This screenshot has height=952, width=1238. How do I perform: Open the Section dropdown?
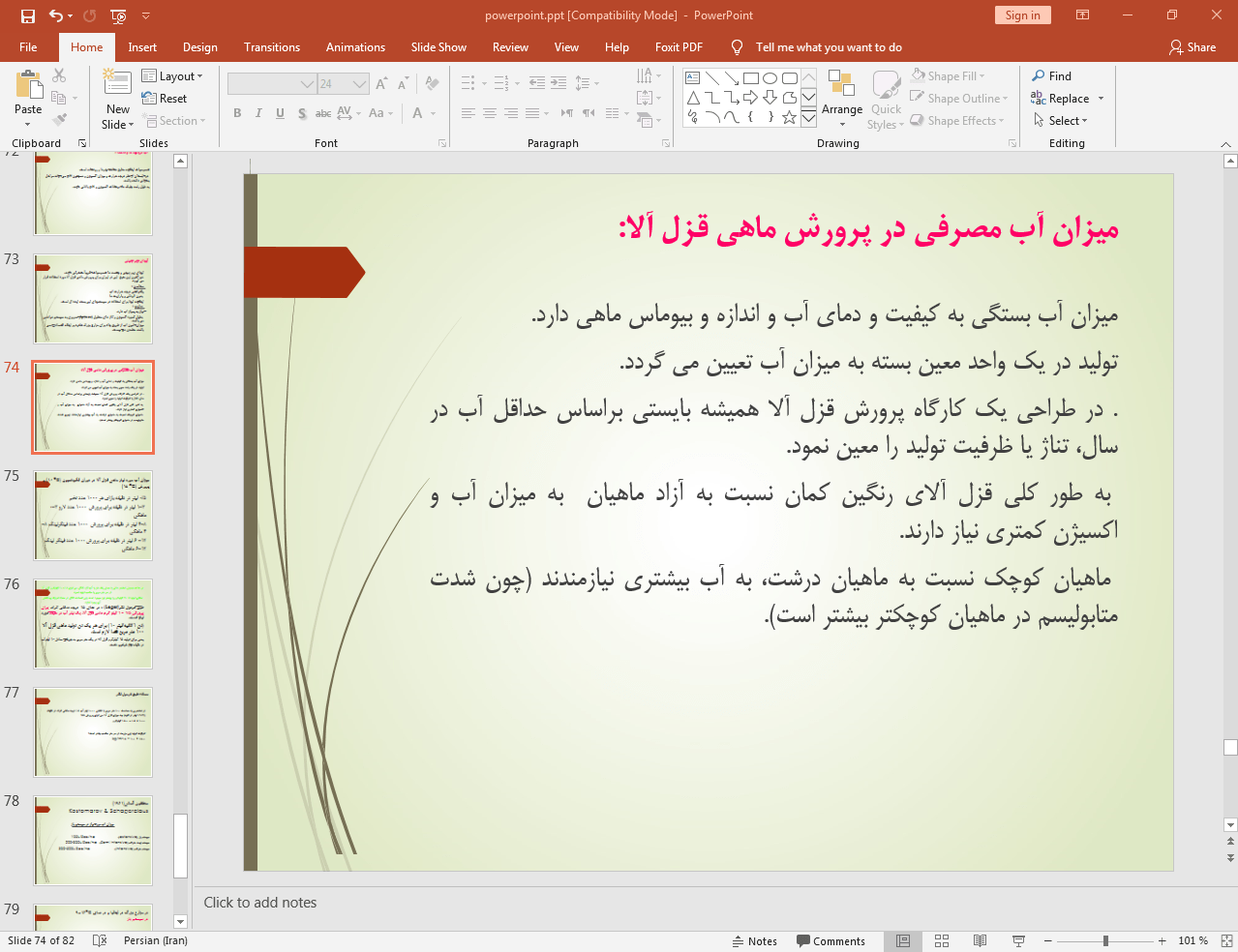pyautogui.click(x=174, y=121)
